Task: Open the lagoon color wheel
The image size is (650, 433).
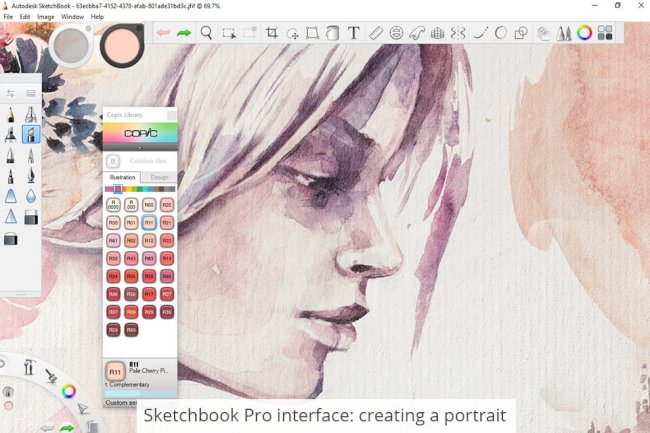Action: tap(68, 391)
